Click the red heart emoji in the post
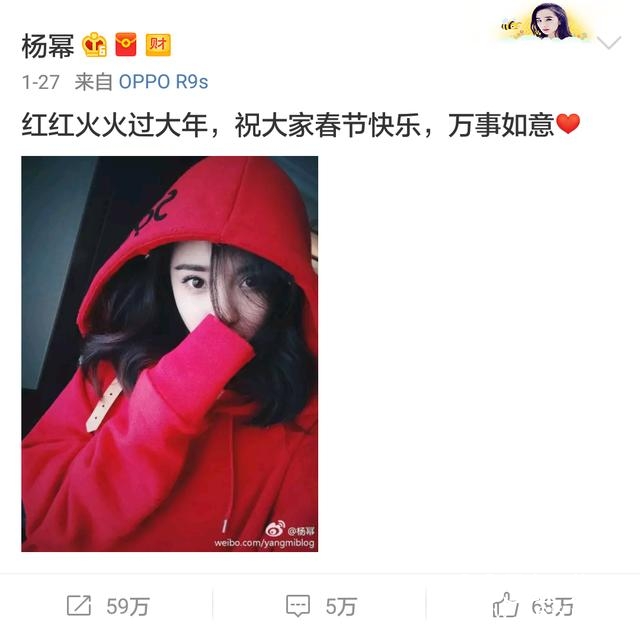 point(568,124)
